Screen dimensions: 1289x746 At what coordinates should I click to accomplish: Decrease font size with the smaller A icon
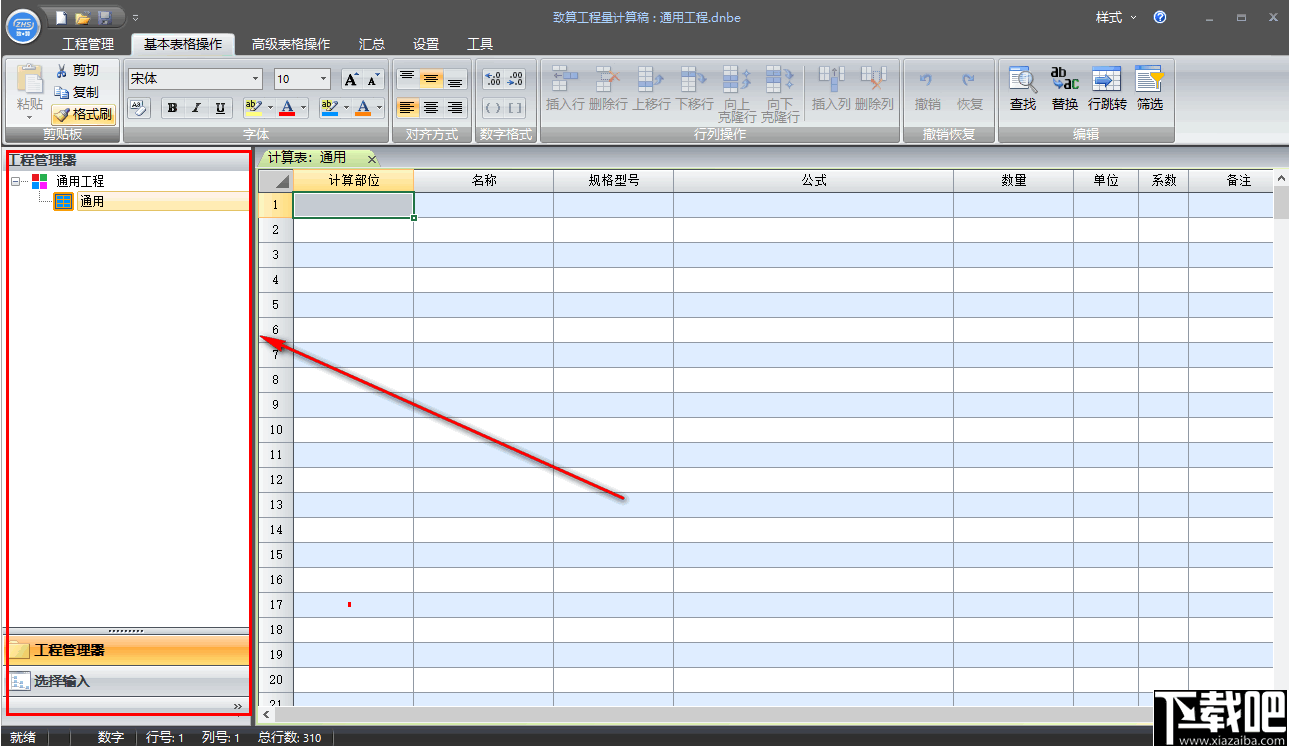[372, 79]
